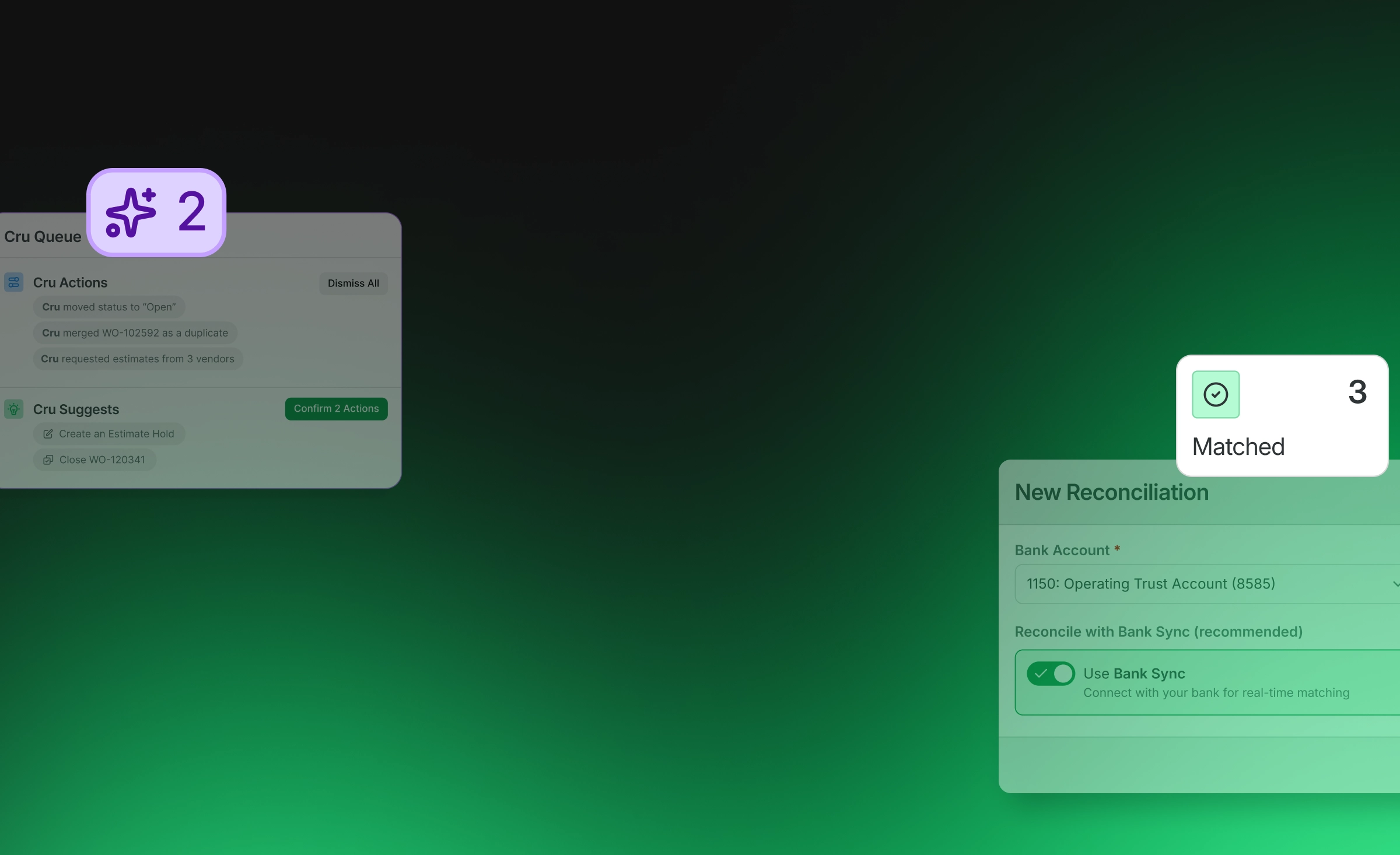
Task: Click the Matched checkmark circle icon
Action: (x=1216, y=394)
